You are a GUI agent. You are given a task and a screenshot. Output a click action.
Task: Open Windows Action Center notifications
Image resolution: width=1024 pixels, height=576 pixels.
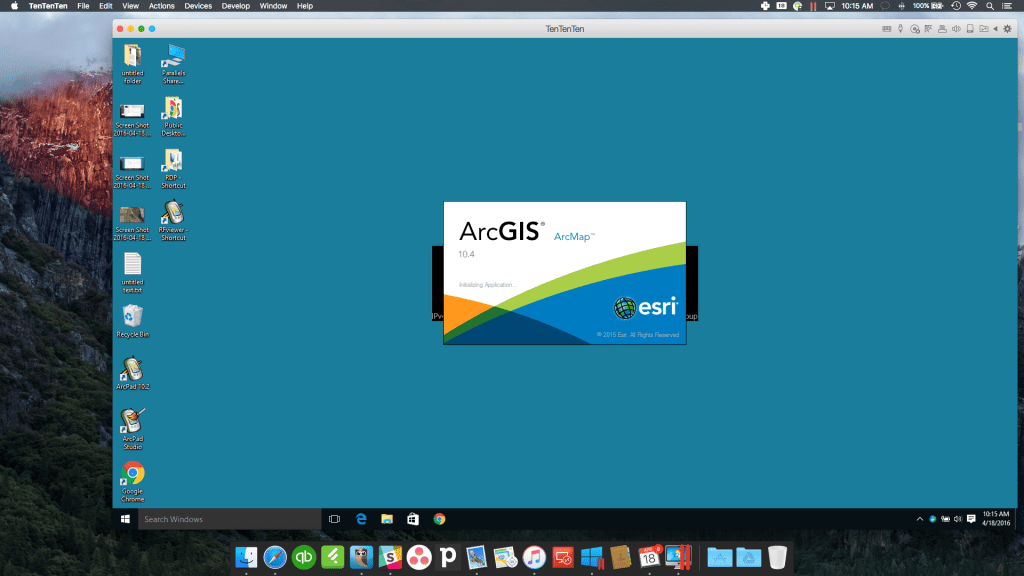(971, 519)
